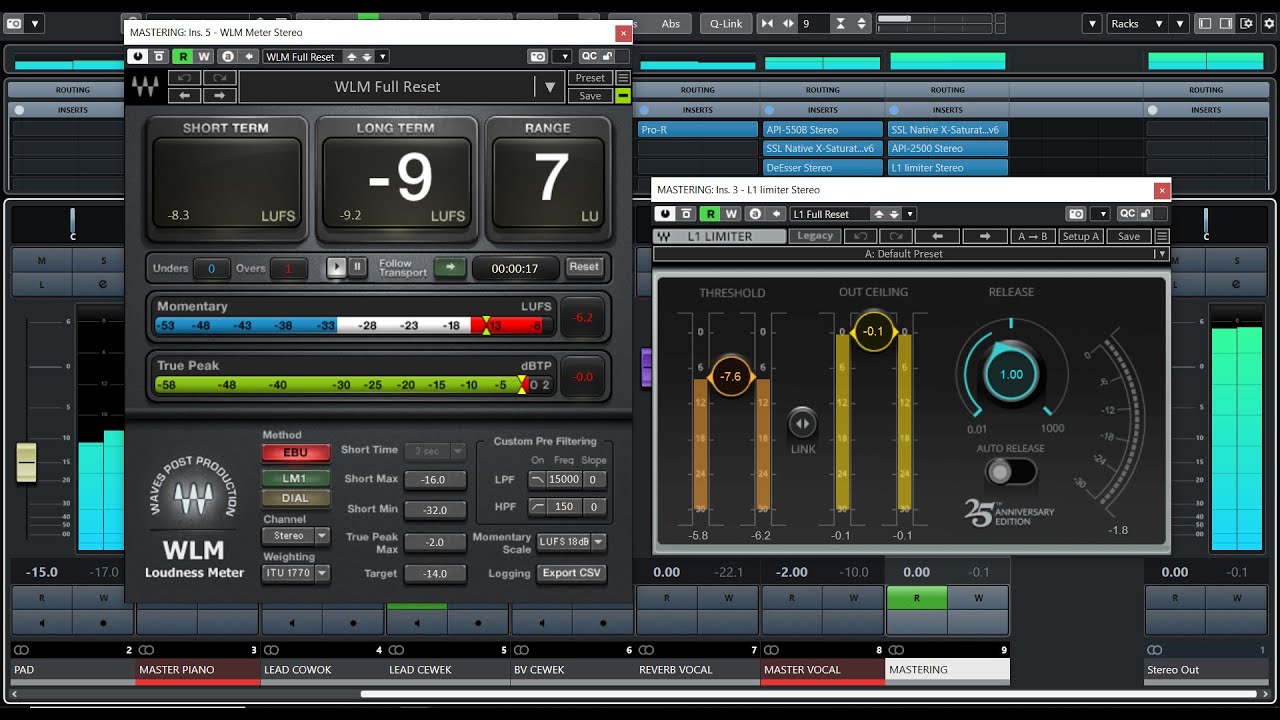The image size is (1280, 720).
Task: Toggle Auto Release switch
Action: point(1010,471)
